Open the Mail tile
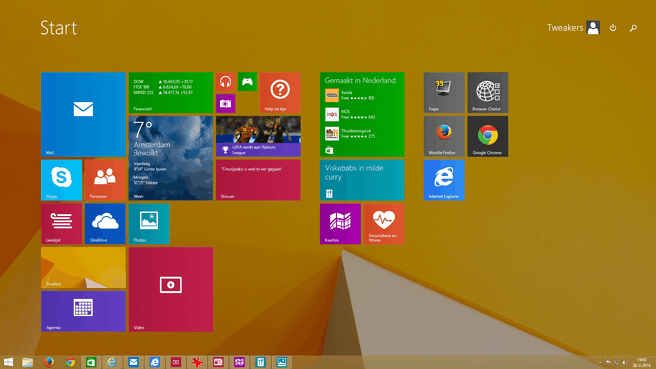Viewport: 656px width, 369px height. pyautogui.click(x=83, y=114)
